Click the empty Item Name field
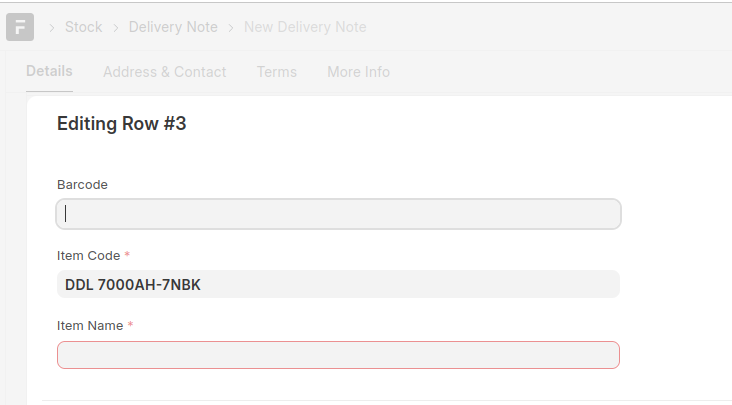Image resolution: width=732 pixels, height=405 pixels. pyautogui.click(x=338, y=355)
